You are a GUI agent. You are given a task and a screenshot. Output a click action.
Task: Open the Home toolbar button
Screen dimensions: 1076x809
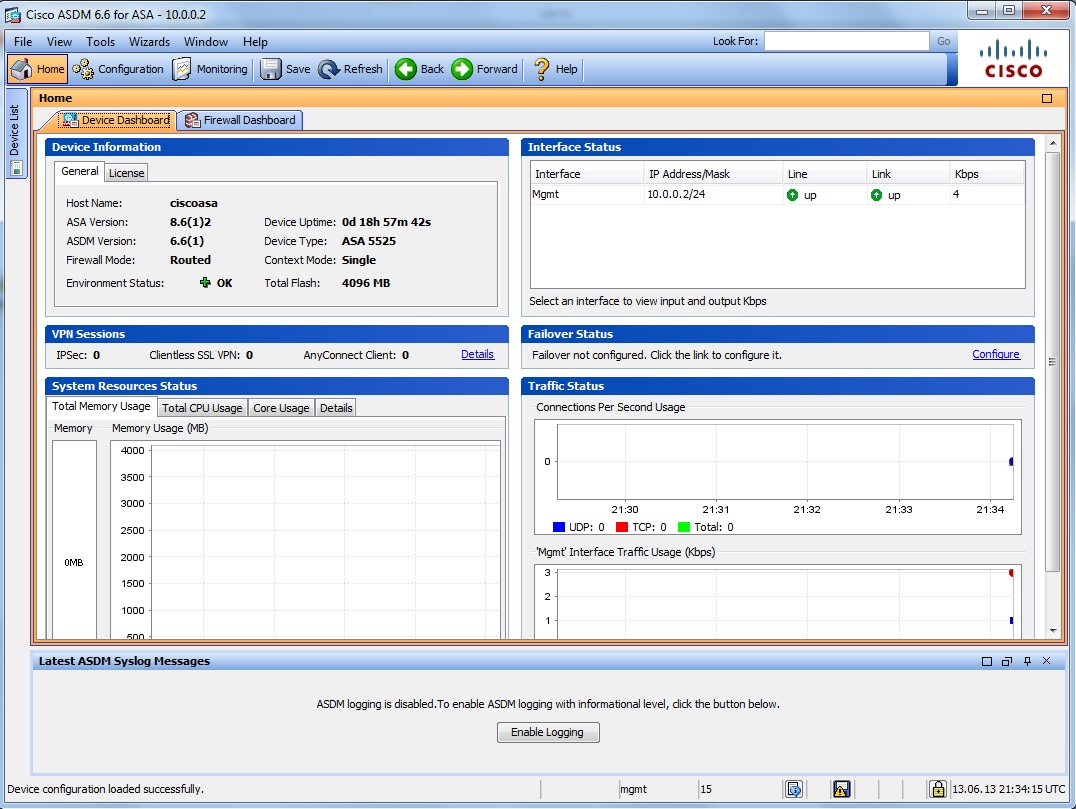pos(38,69)
